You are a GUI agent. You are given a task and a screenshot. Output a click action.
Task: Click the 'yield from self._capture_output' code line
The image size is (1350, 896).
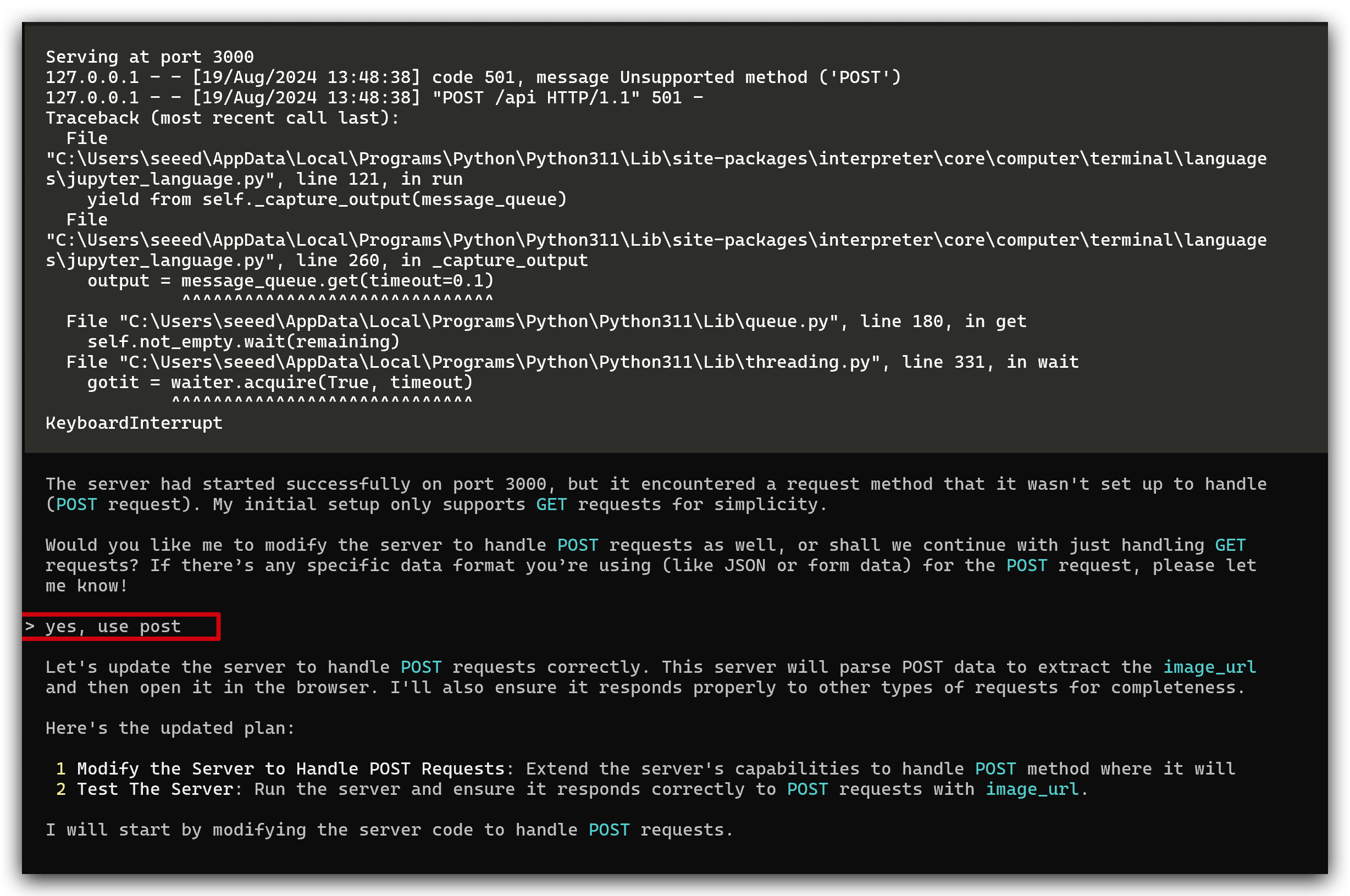[327, 199]
